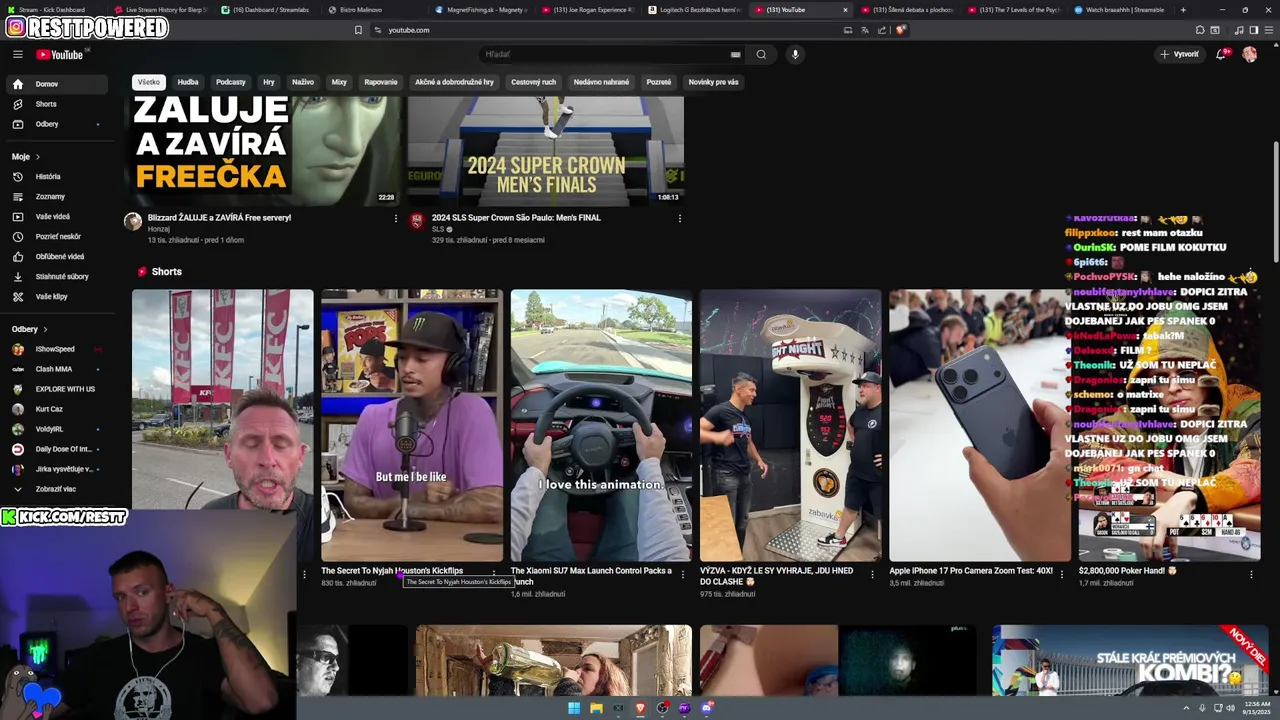Open a new browser tab
Image resolution: width=1280 pixels, height=720 pixels.
click(1183, 9)
